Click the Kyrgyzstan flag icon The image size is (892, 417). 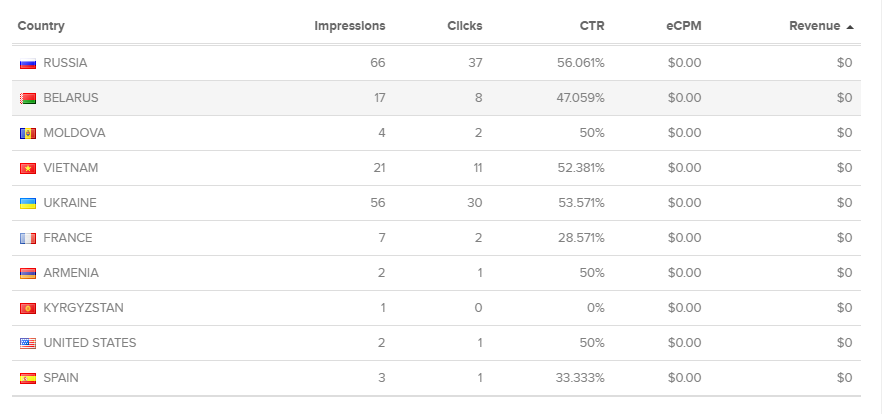pyautogui.click(x=28, y=308)
